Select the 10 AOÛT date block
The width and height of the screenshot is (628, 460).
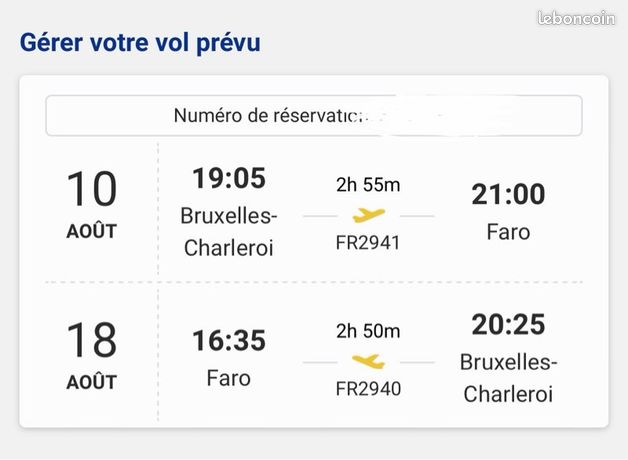tap(92, 204)
